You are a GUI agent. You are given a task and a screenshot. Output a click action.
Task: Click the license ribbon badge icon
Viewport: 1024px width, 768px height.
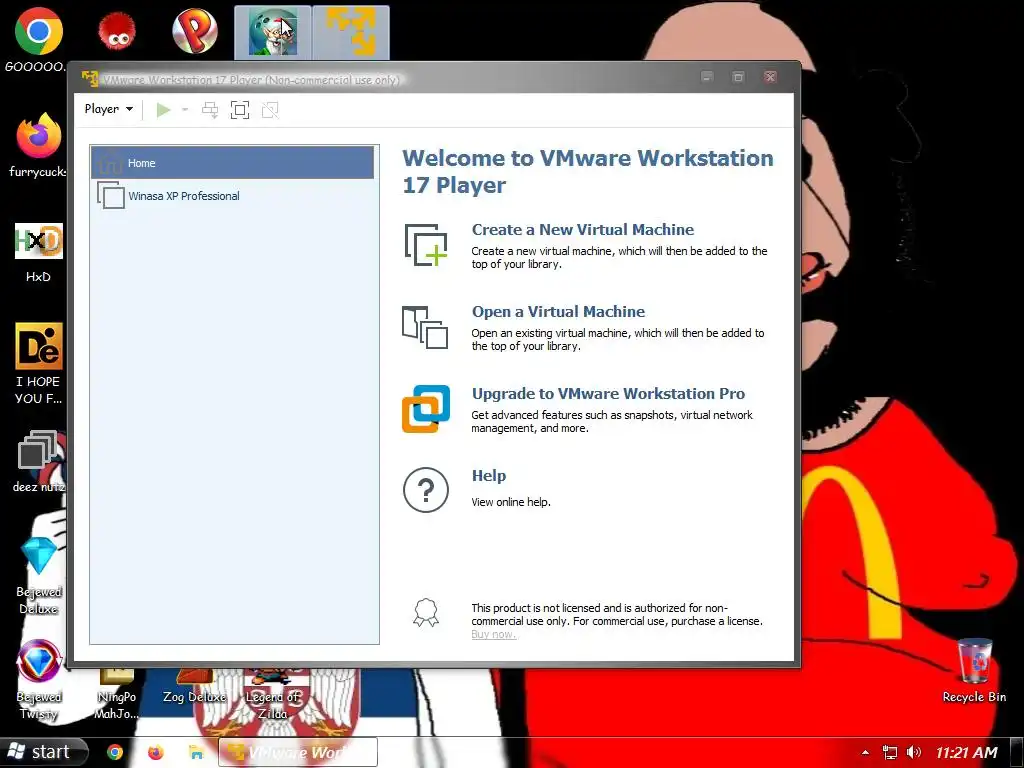point(426,613)
